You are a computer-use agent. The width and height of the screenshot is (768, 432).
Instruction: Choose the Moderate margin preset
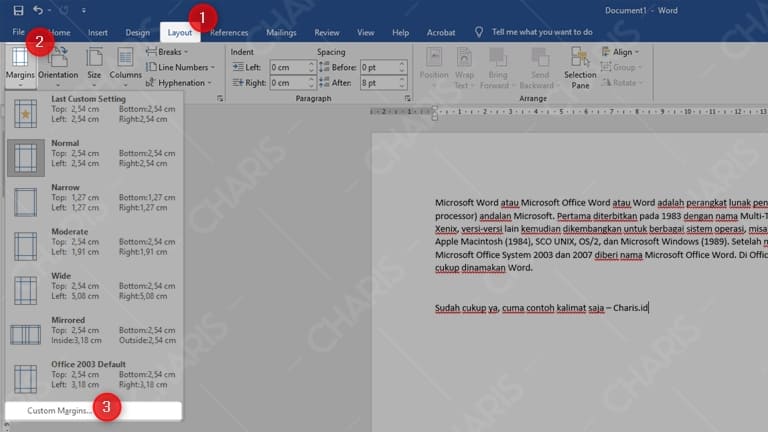click(94, 246)
